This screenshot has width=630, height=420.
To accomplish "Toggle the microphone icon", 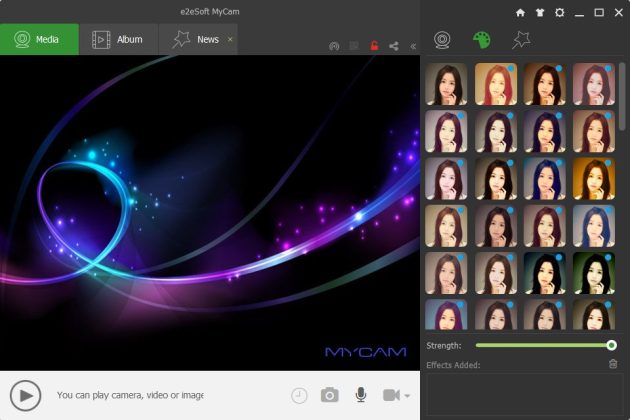I will tap(361, 395).
